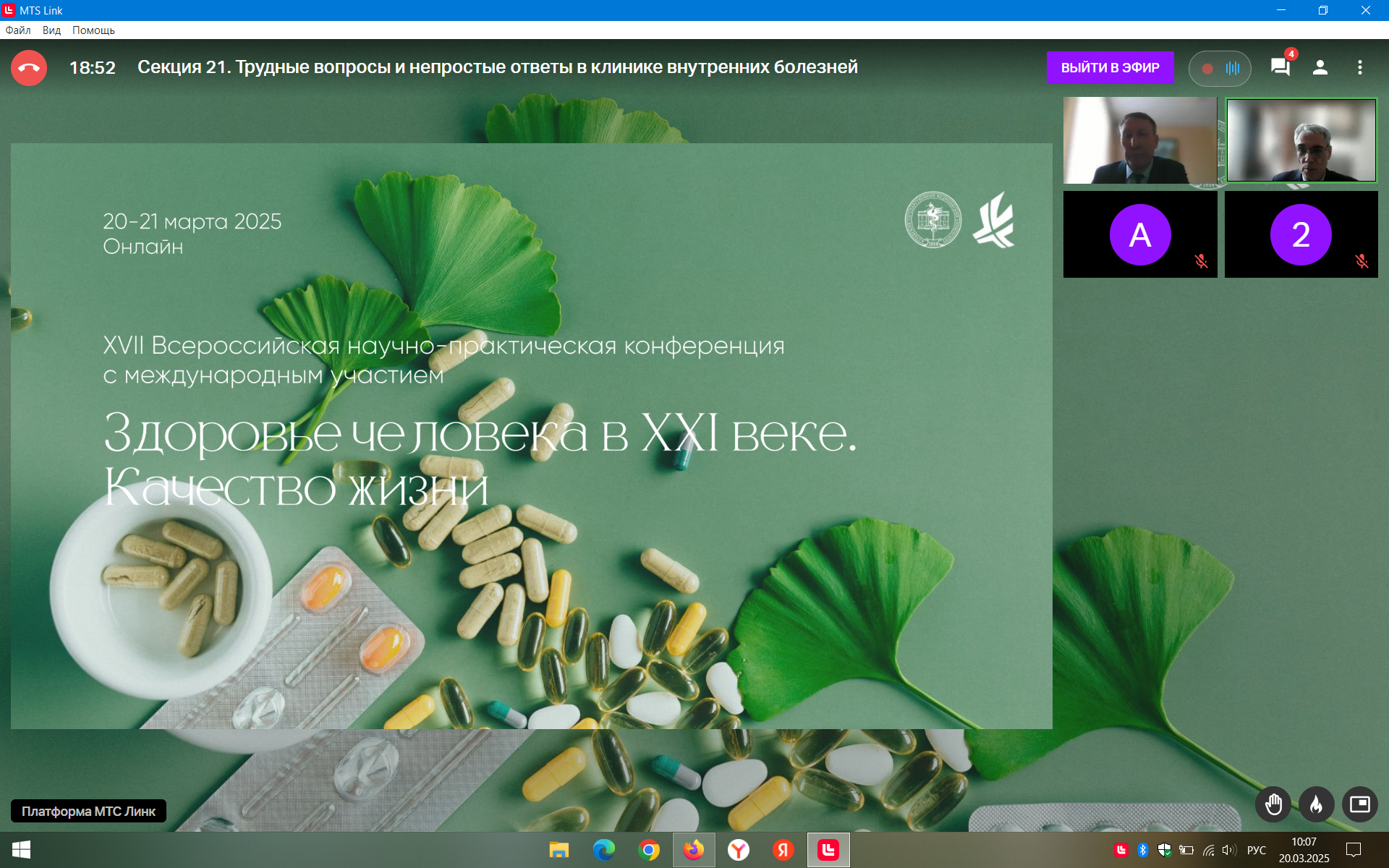This screenshot has height=868, width=1389.
Task: Open the red Yandex Я app in taskbar
Action: 783,850
